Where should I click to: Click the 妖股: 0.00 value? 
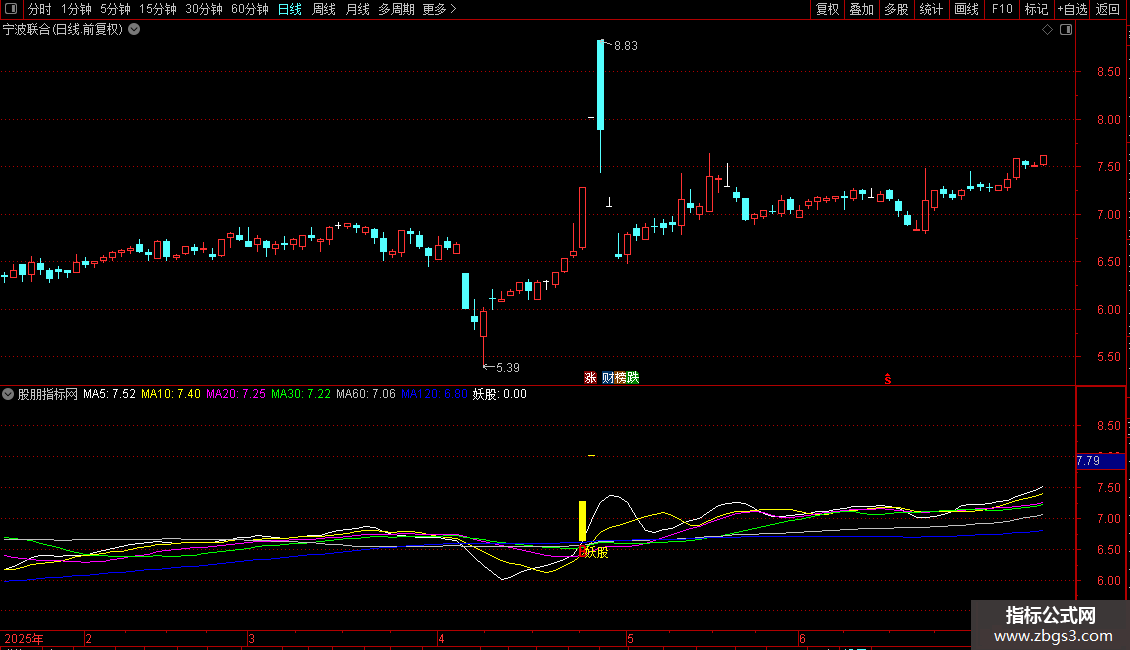pos(499,394)
